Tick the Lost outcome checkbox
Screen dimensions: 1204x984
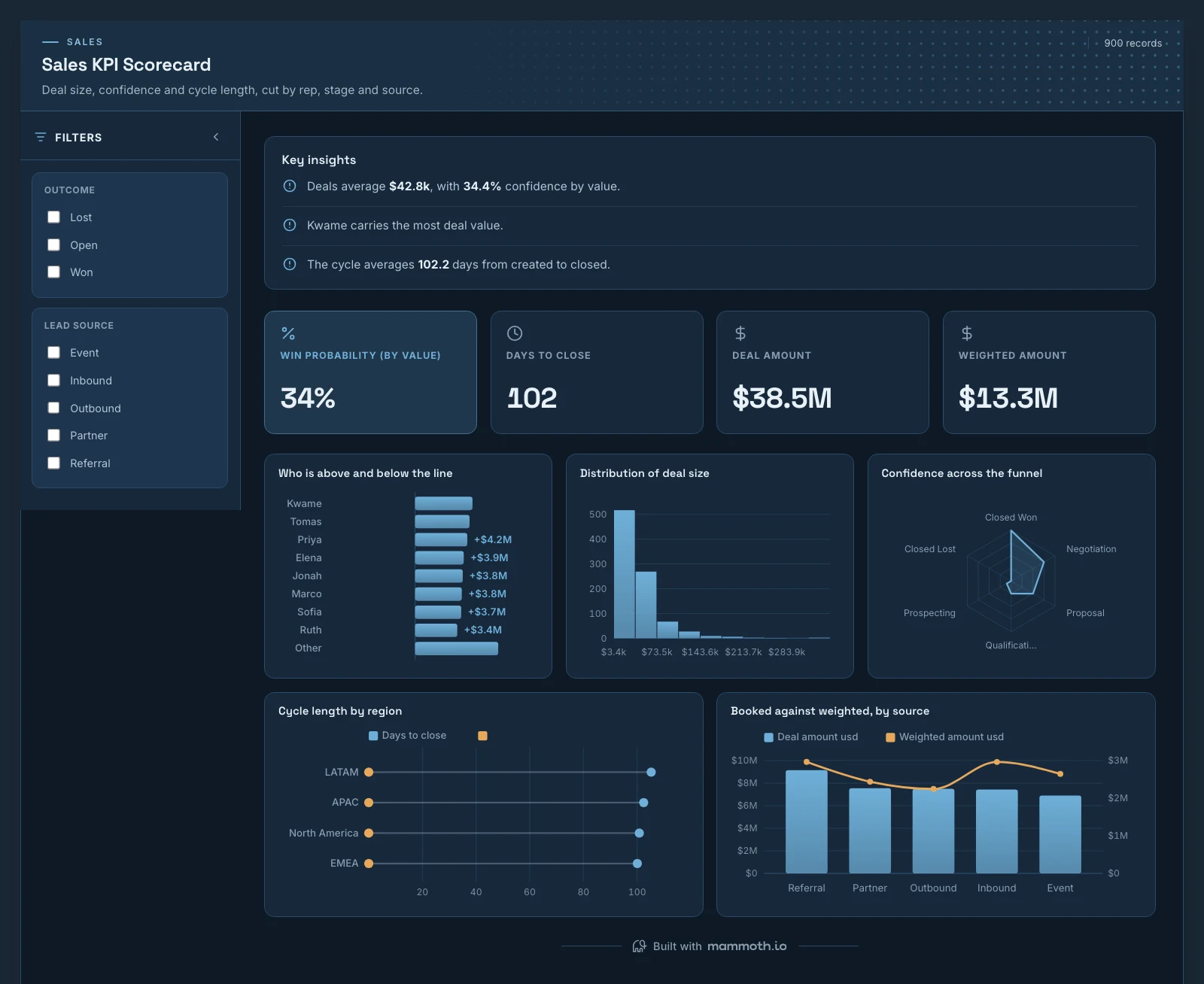pos(54,217)
